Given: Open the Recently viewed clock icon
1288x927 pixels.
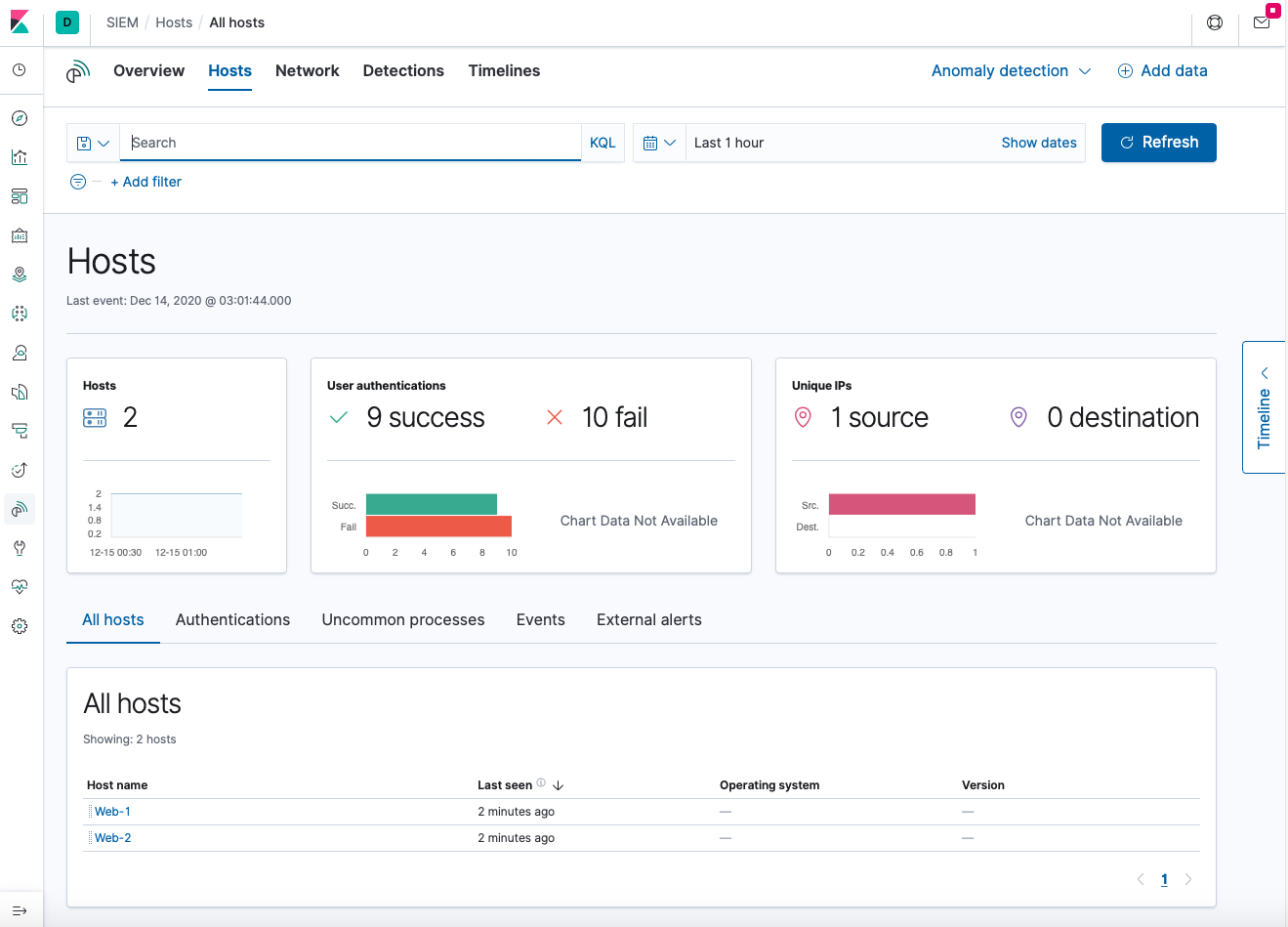Looking at the screenshot, I should tap(20, 70).
